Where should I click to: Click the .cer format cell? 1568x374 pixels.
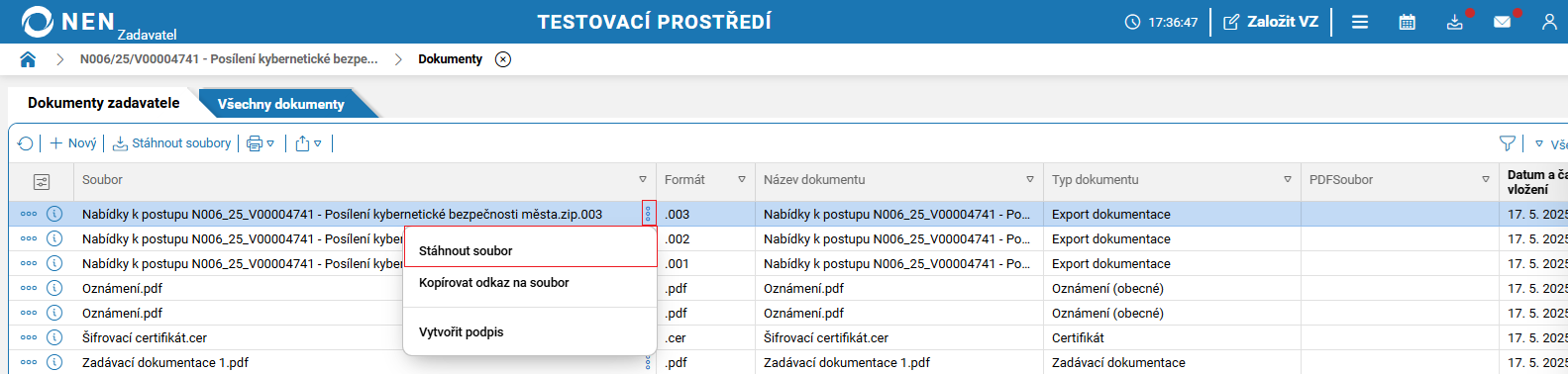pos(705,337)
